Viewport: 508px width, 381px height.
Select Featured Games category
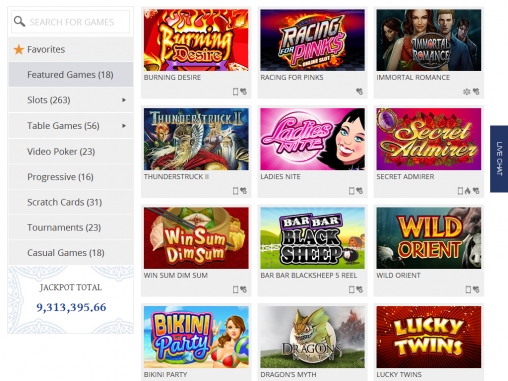click(x=71, y=74)
